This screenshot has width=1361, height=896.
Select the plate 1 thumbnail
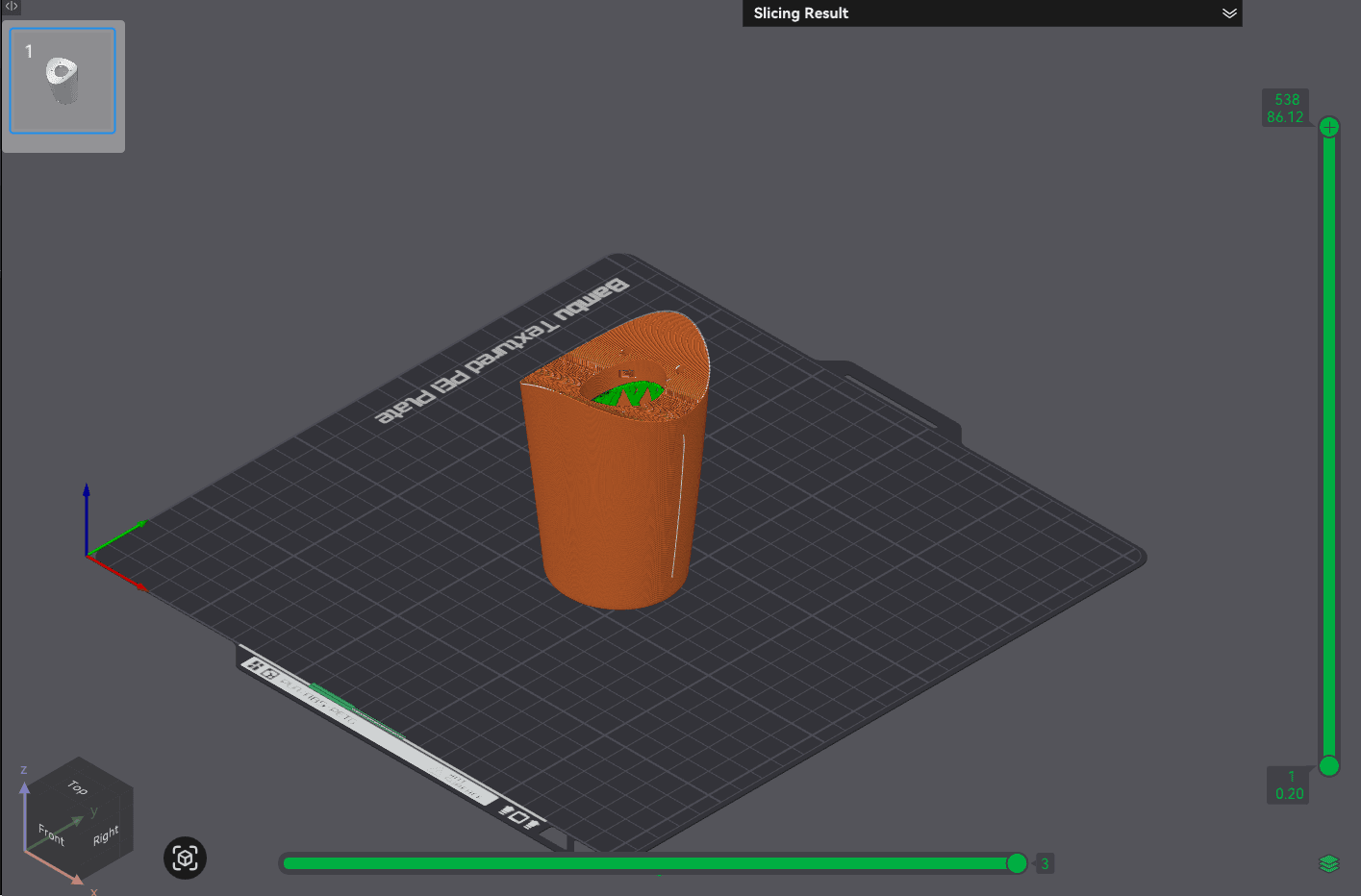63,82
